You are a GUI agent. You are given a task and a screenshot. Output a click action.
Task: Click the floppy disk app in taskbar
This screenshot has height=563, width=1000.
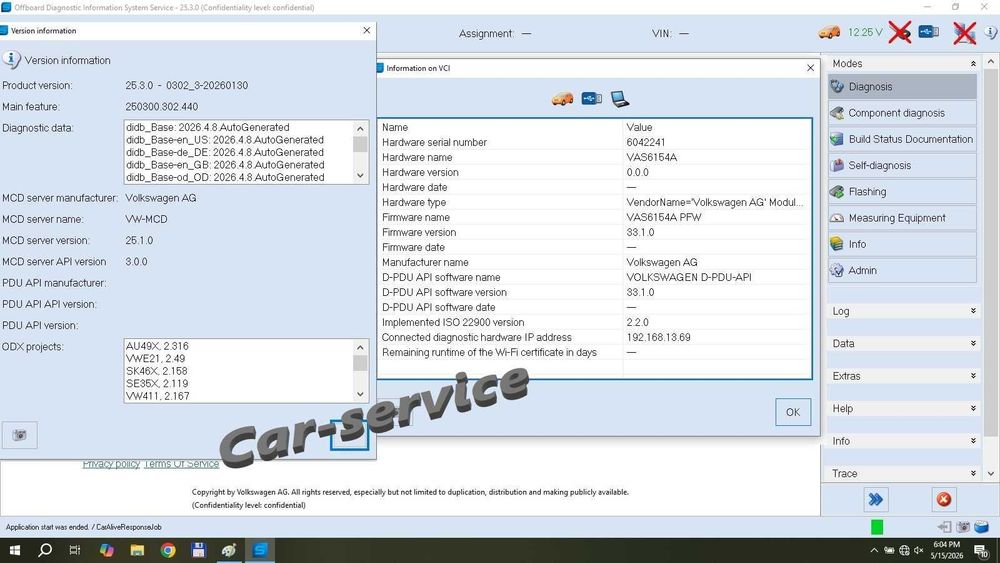pos(198,550)
